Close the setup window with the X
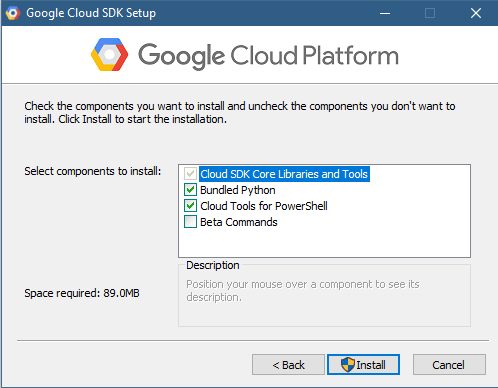The image size is (498, 388). click(x=476, y=13)
